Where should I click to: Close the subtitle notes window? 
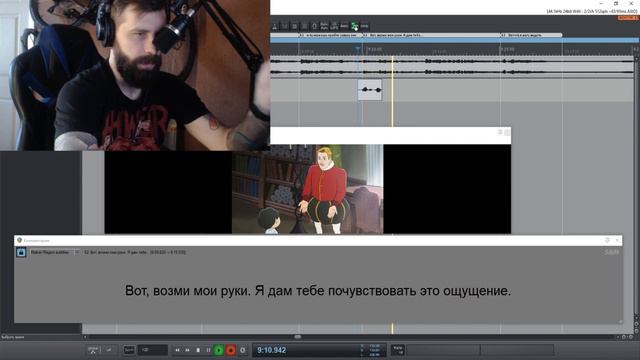click(x=617, y=240)
